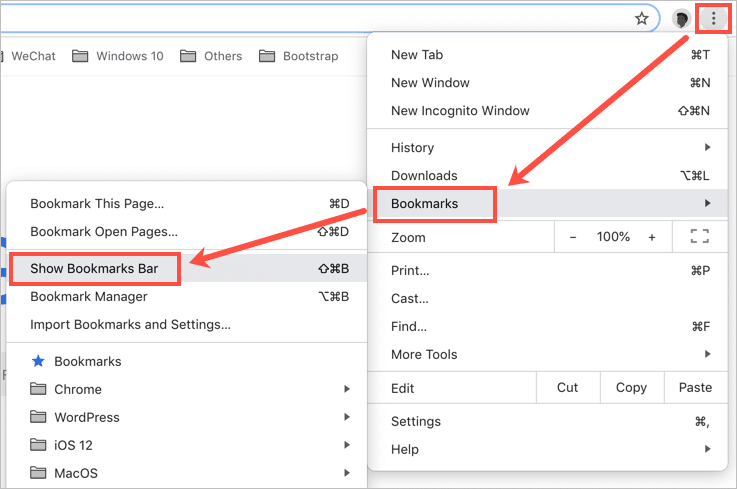Expand the Chrome bookmarks folder submenu

(x=78, y=389)
